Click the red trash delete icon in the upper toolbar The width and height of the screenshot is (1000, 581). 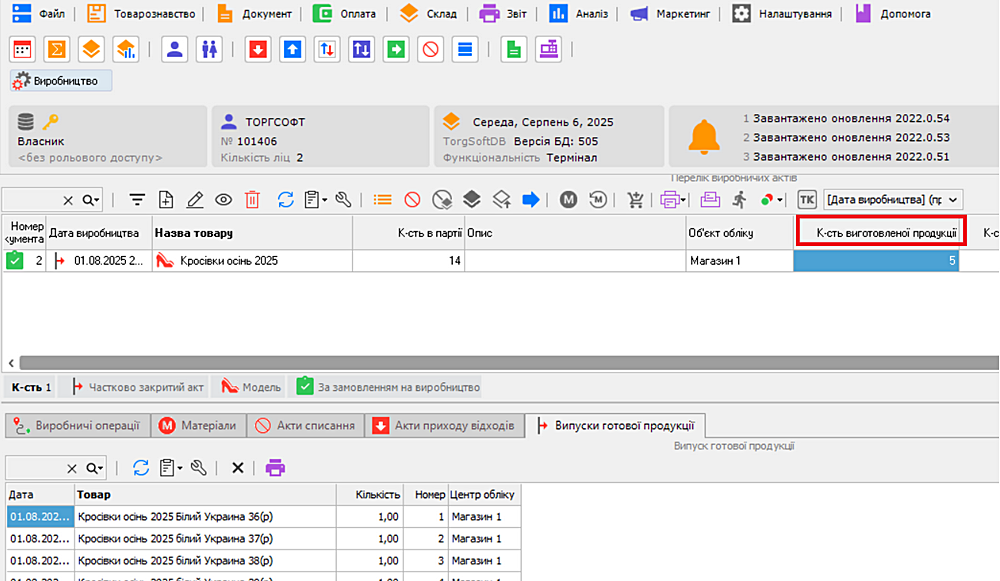252,200
